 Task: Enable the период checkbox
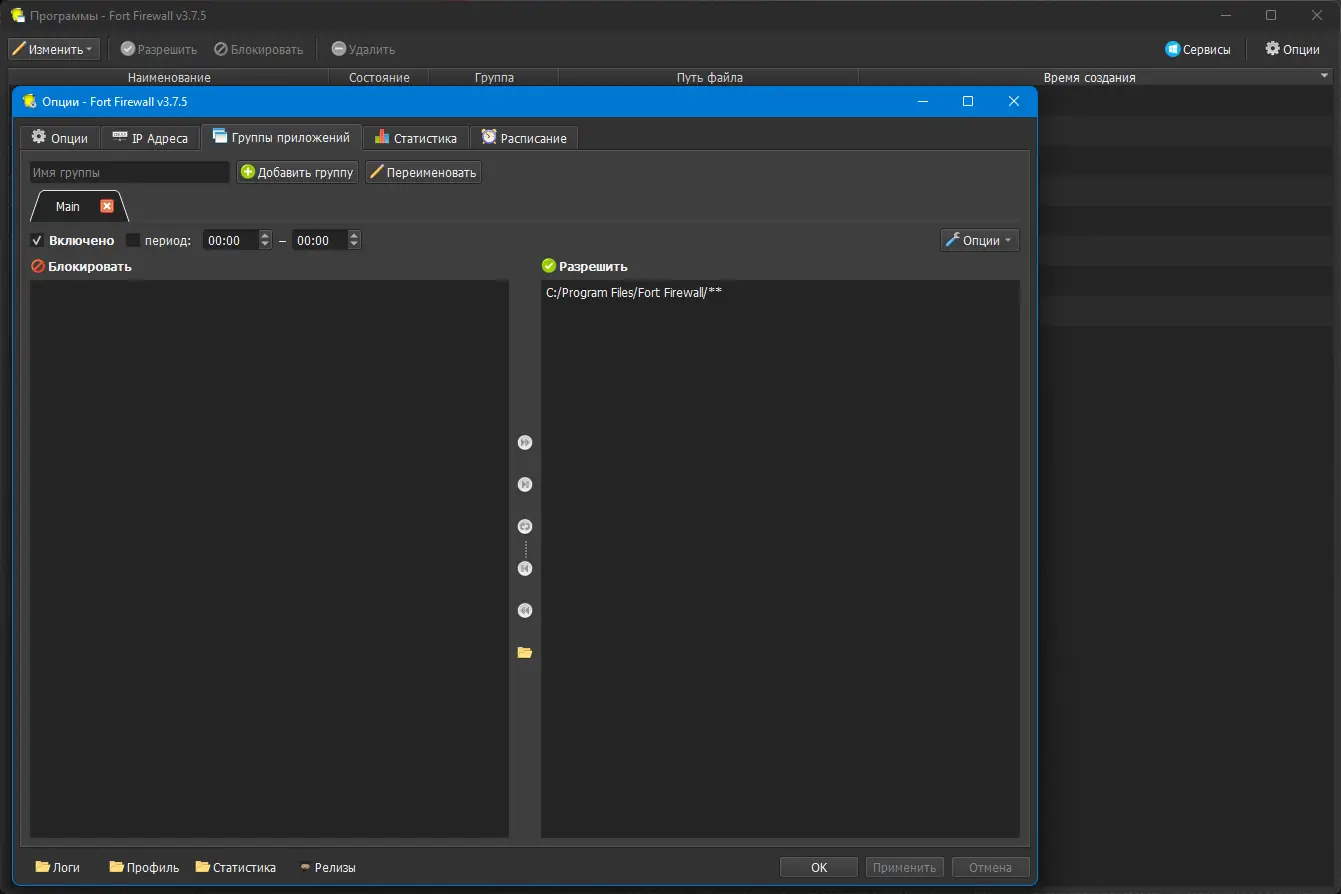133,240
